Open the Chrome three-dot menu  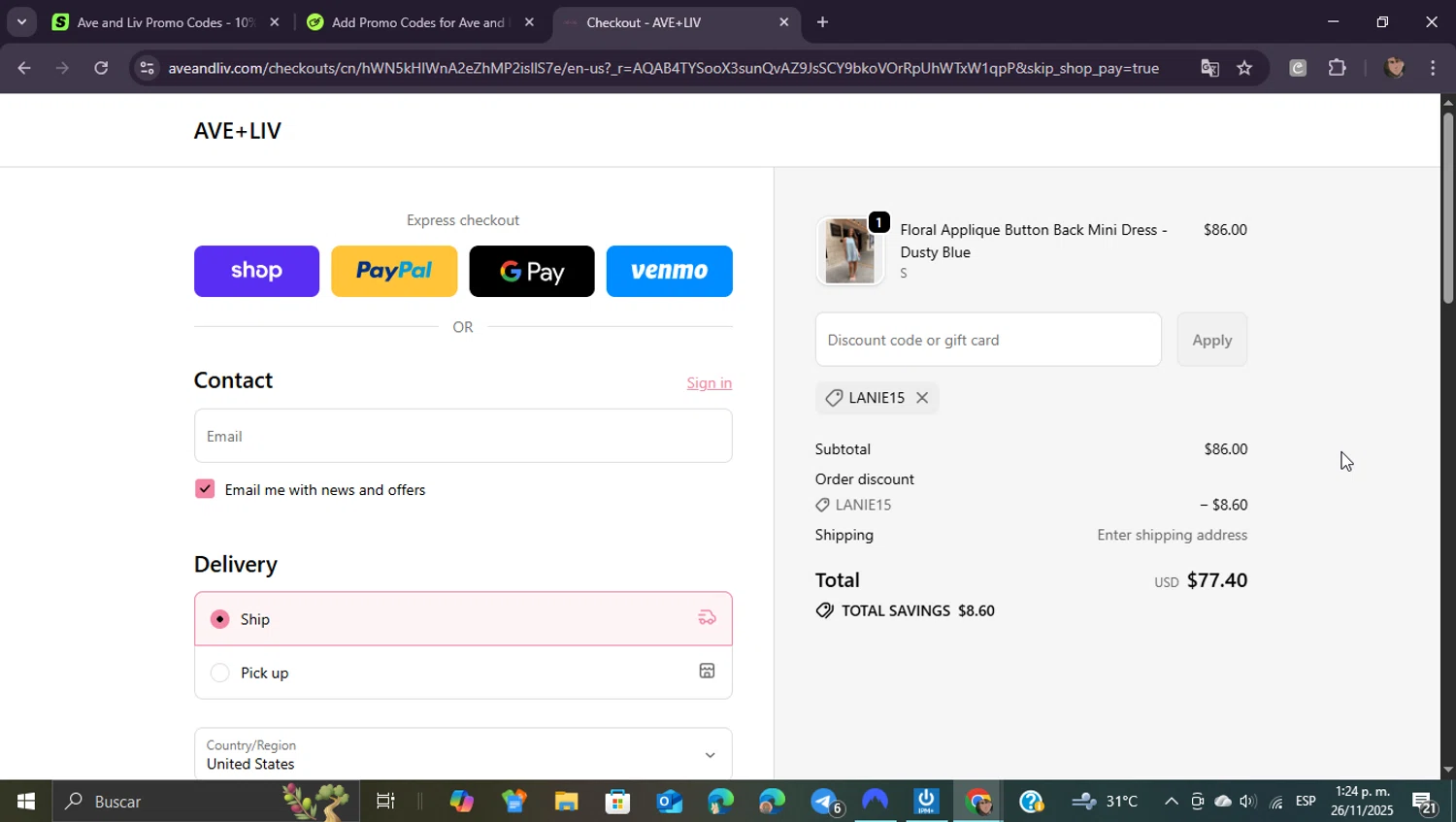coord(1434,68)
